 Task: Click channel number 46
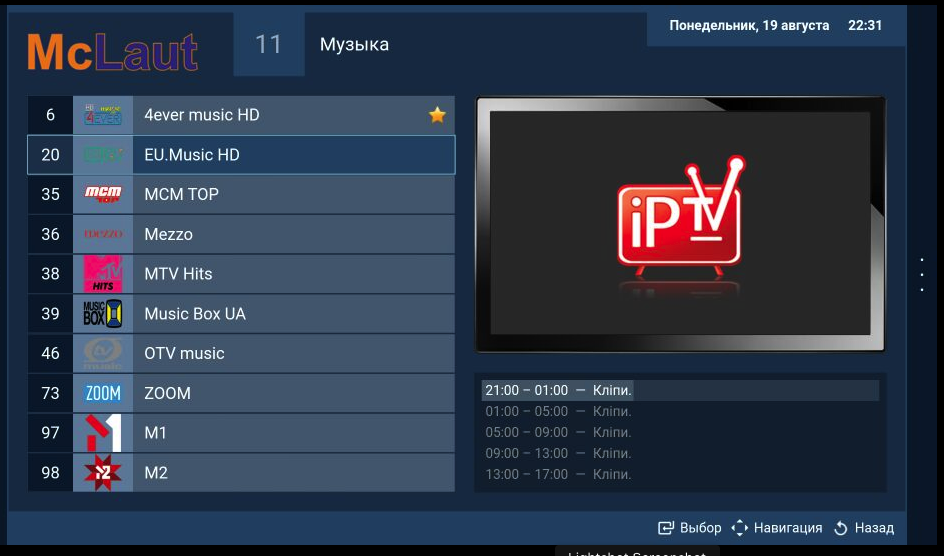coord(51,353)
